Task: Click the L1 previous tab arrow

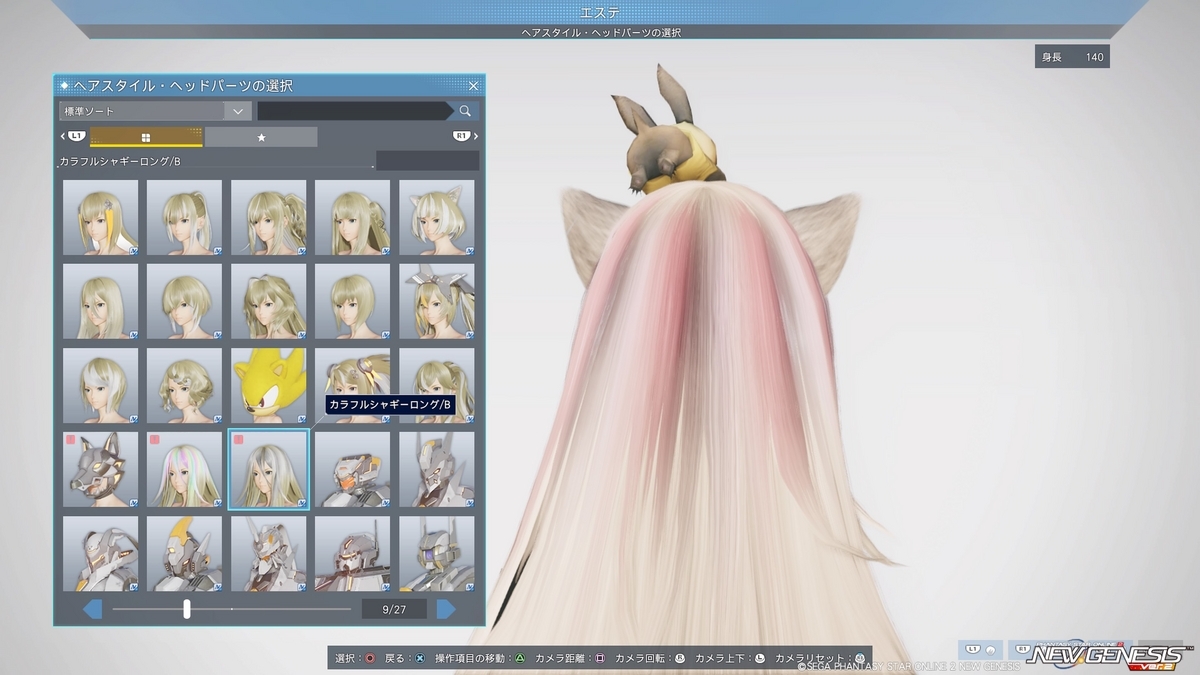Action: [75, 136]
